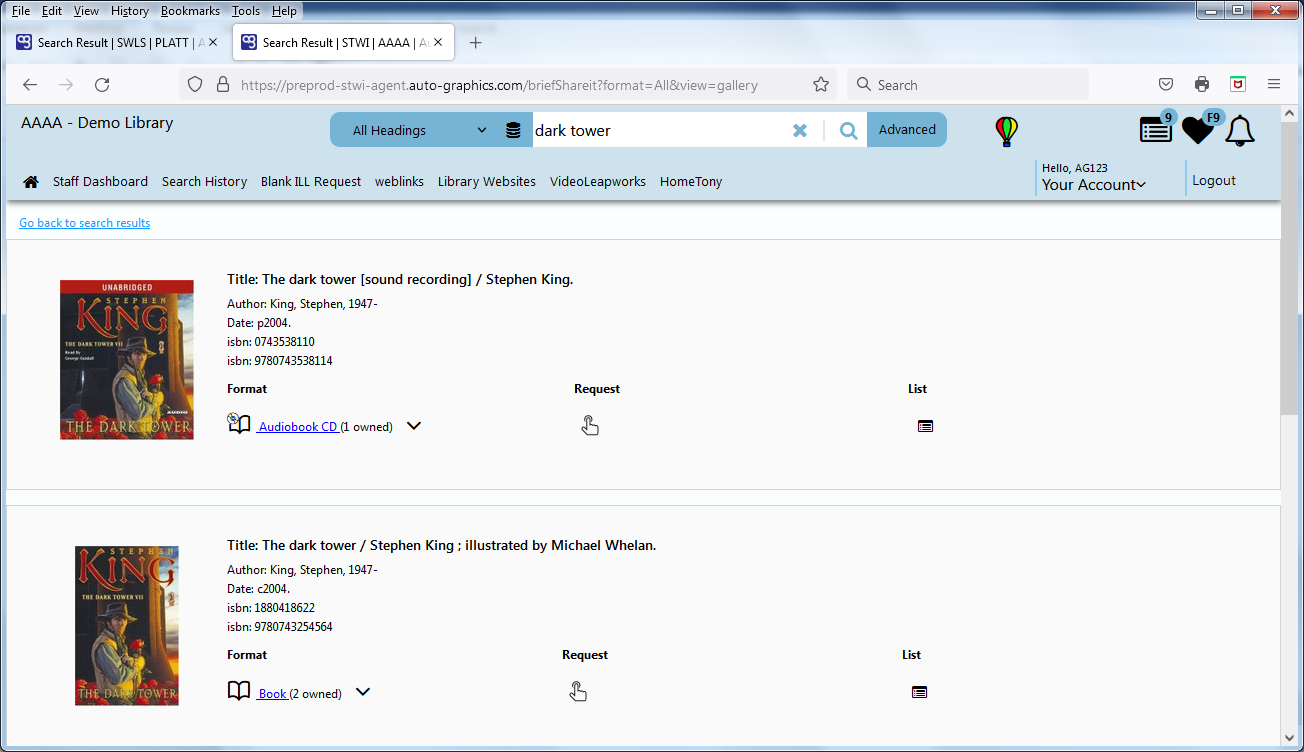This screenshot has width=1304, height=752.
Task: Click the dark tower search input field
Action: point(660,130)
